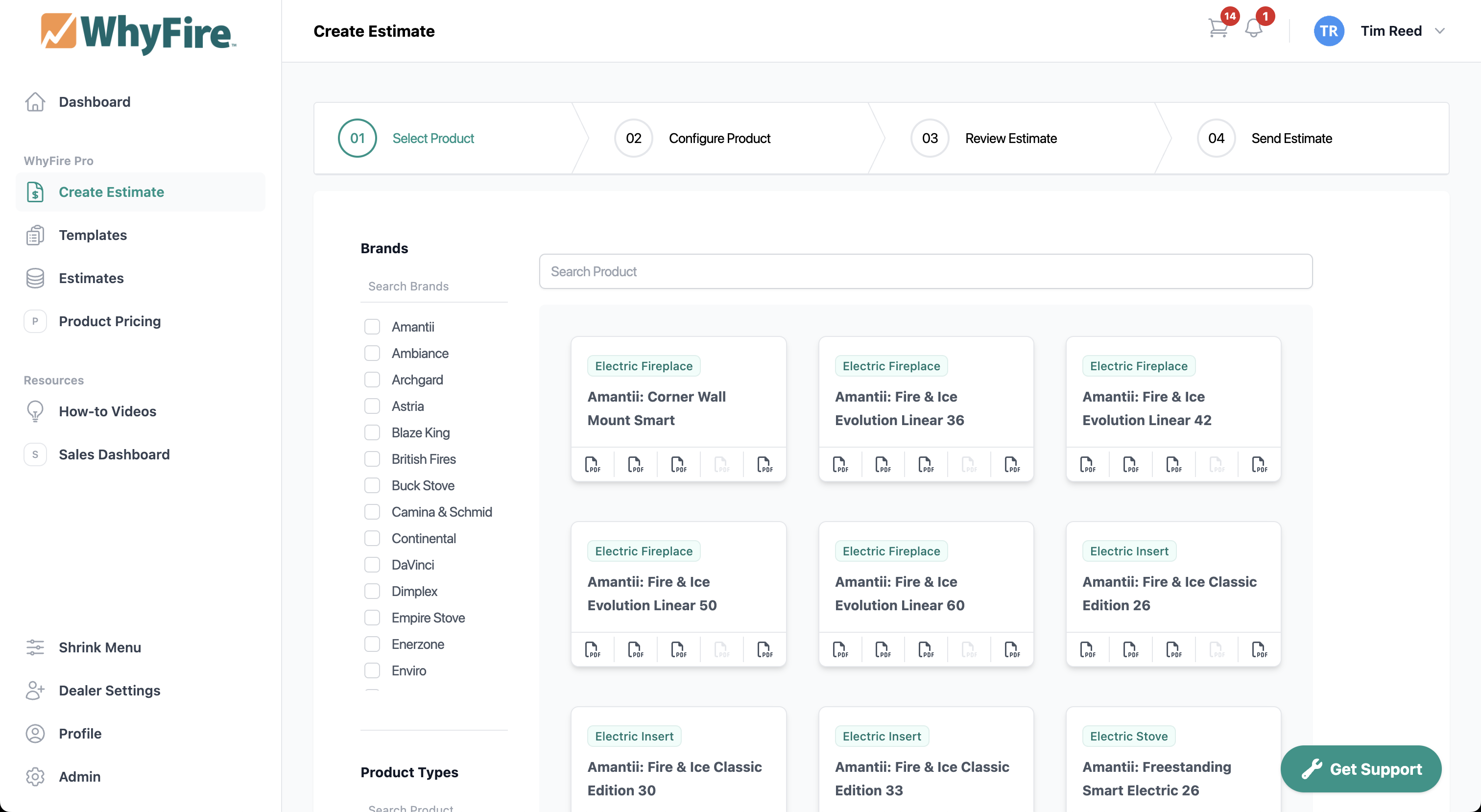Image resolution: width=1481 pixels, height=812 pixels.
Task: Enable the Dimplex brand filter
Action: point(372,591)
